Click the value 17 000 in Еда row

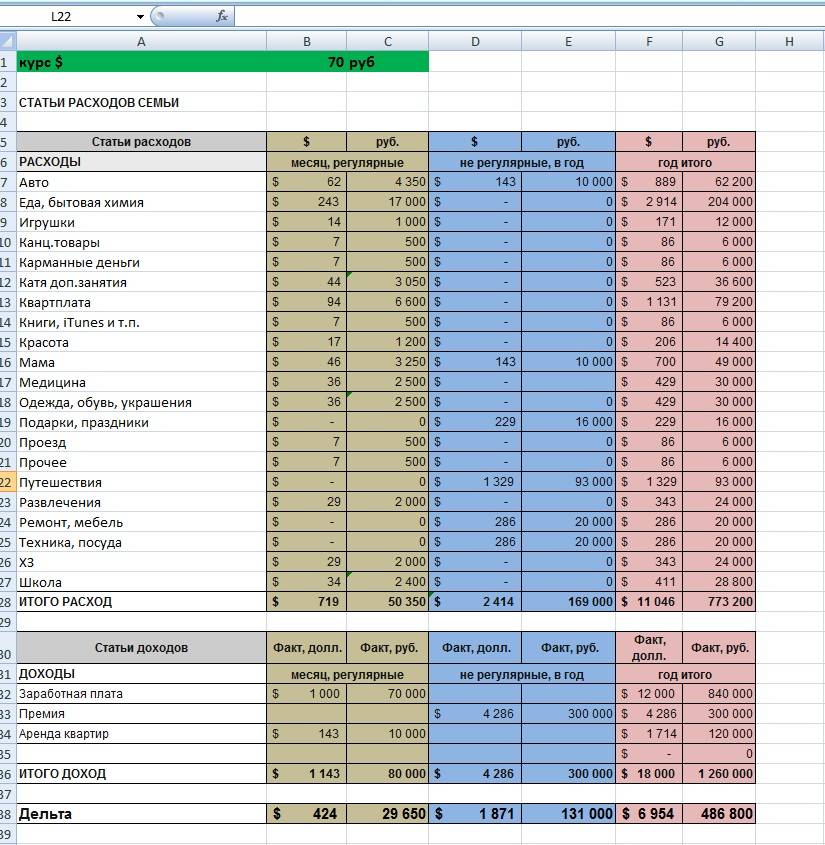tap(387, 202)
